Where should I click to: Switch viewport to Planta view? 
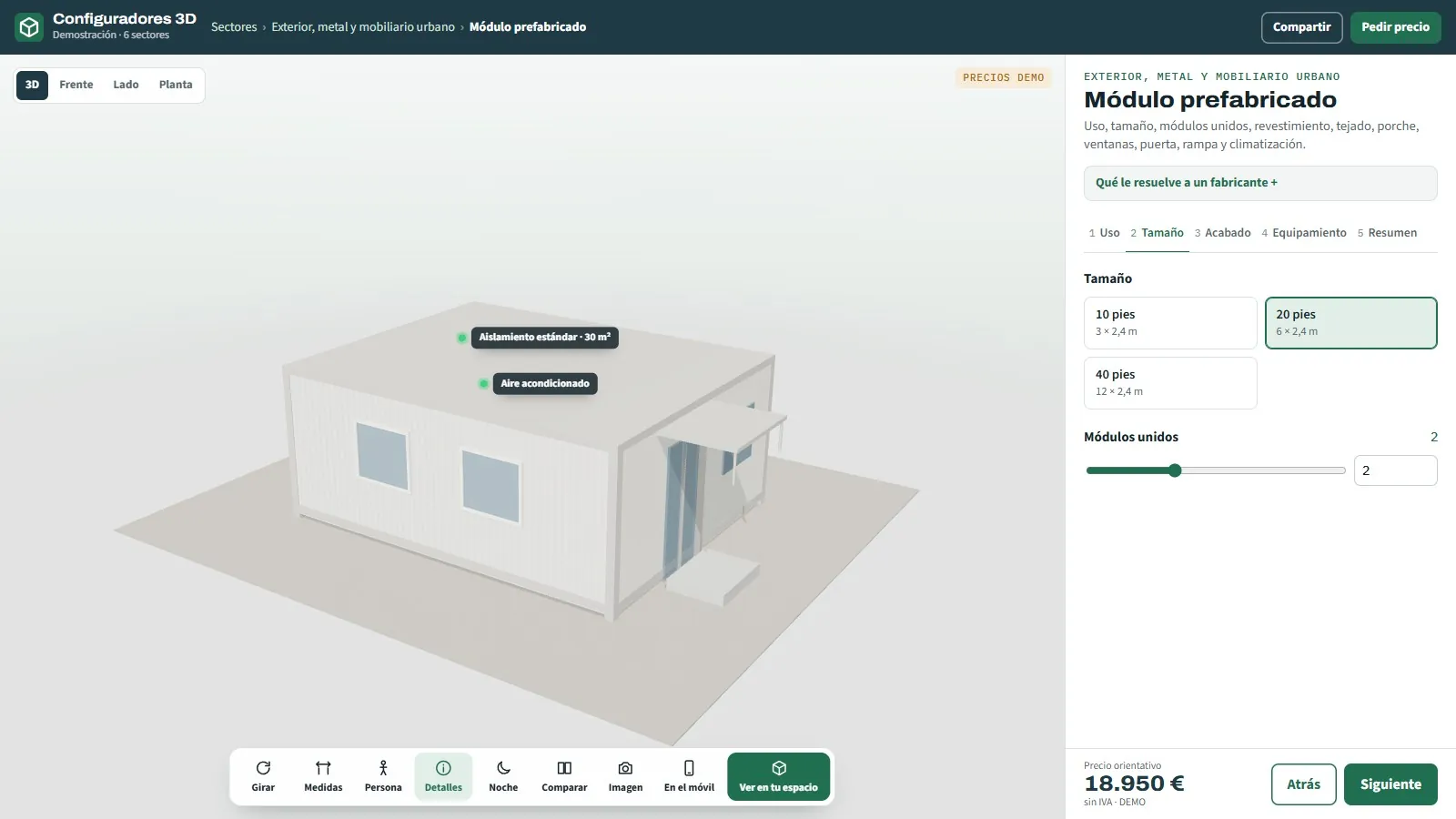tap(176, 85)
